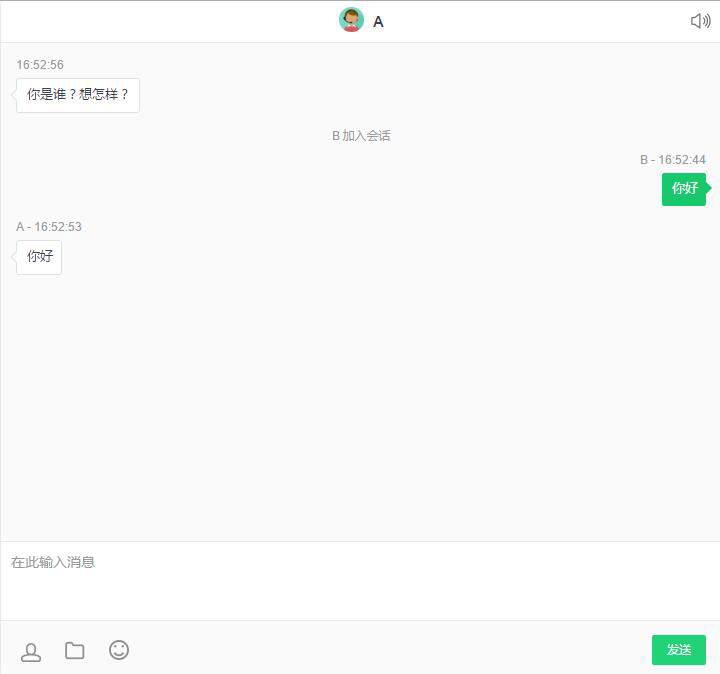Image resolution: width=720 pixels, height=674 pixels.
Task: Click the white 你好 bubble from A
Action: tap(39, 257)
